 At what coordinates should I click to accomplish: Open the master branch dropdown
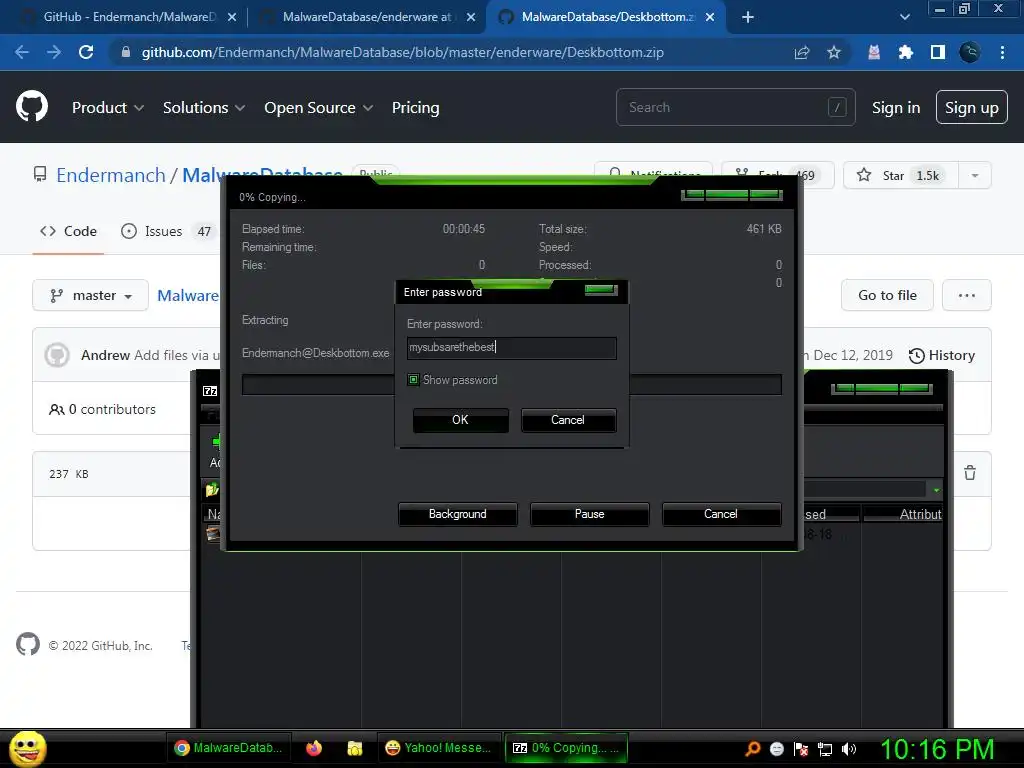(x=90, y=295)
